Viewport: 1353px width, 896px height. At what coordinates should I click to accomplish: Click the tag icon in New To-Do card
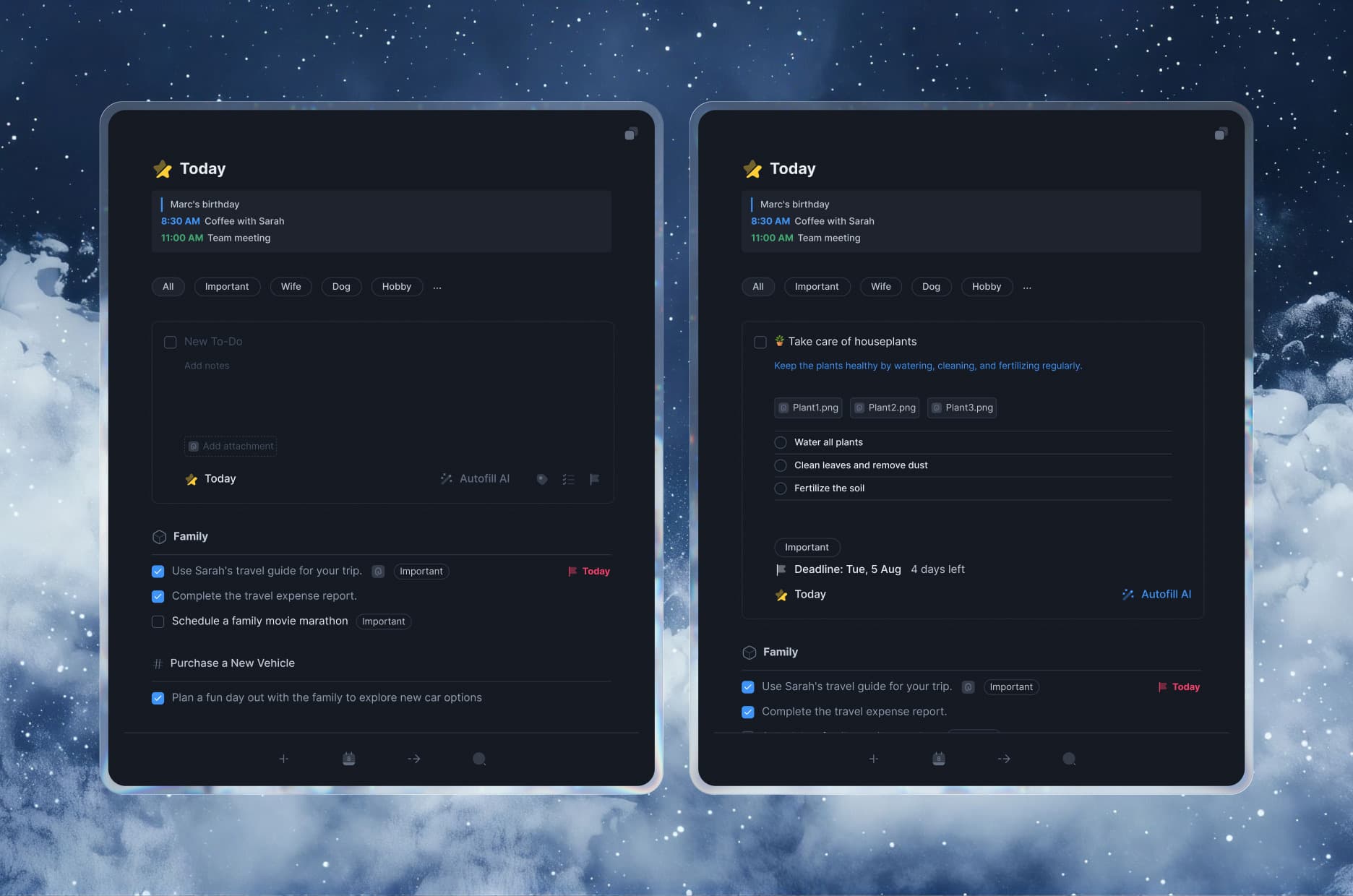pos(542,479)
